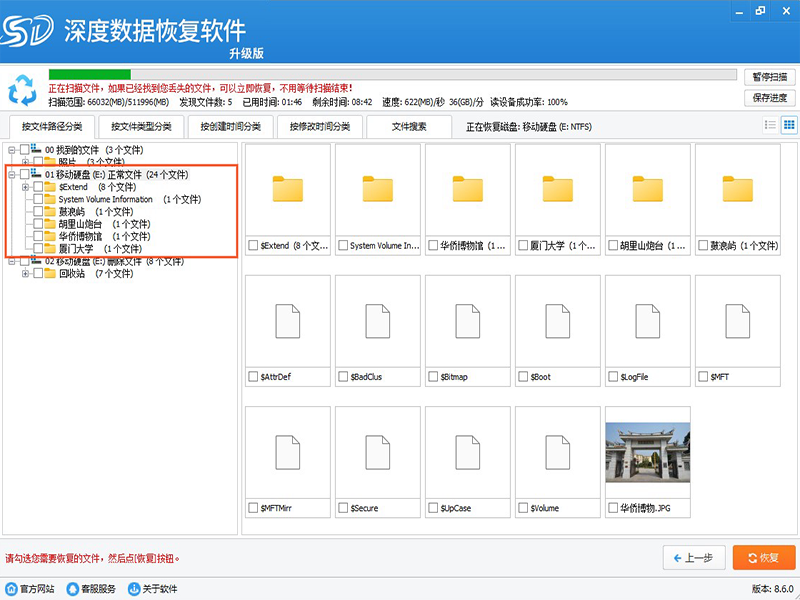The image size is (800, 600).
Task: Expand the $Extend folder tree node
Action: point(26,187)
